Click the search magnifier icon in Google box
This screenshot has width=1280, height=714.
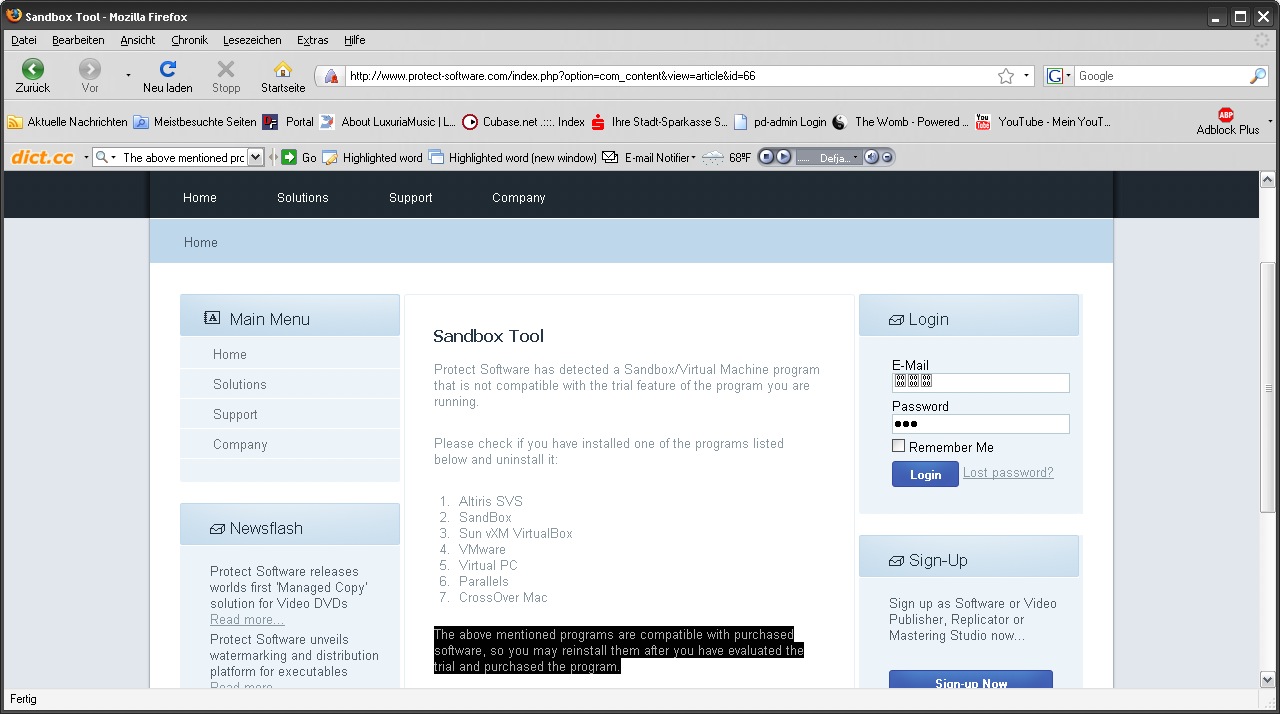pos(1258,76)
